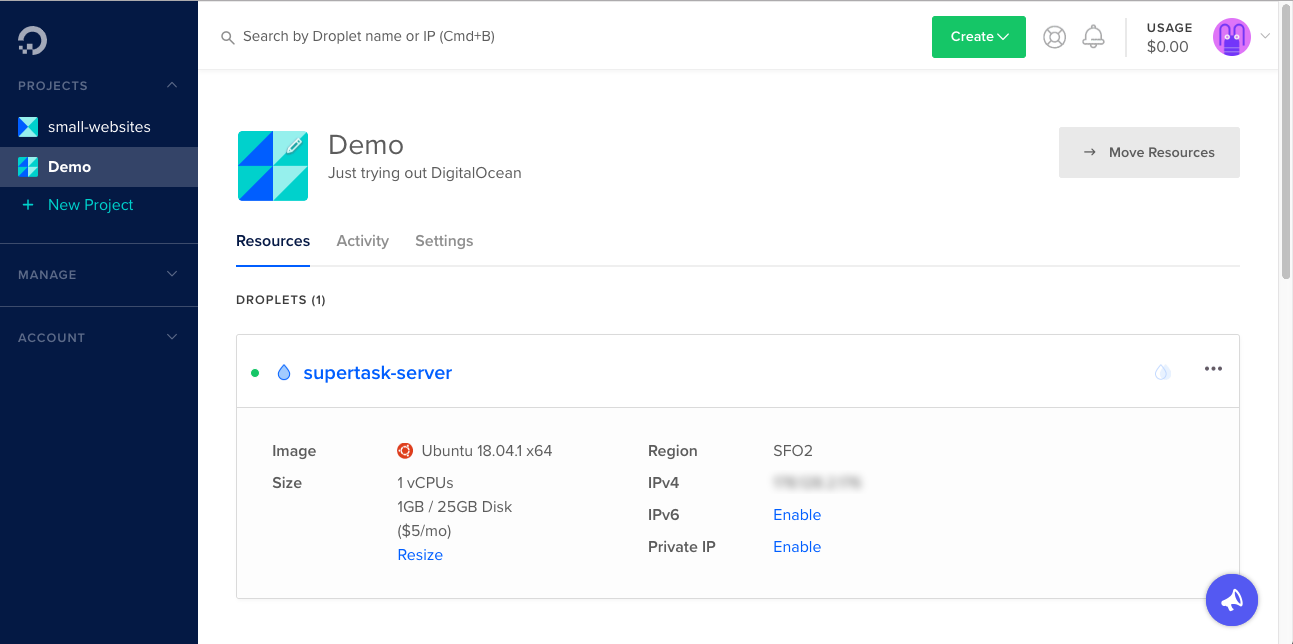Click the Move Resources button
The height and width of the screenshot is (644, 1293).
click(1149, 152)
